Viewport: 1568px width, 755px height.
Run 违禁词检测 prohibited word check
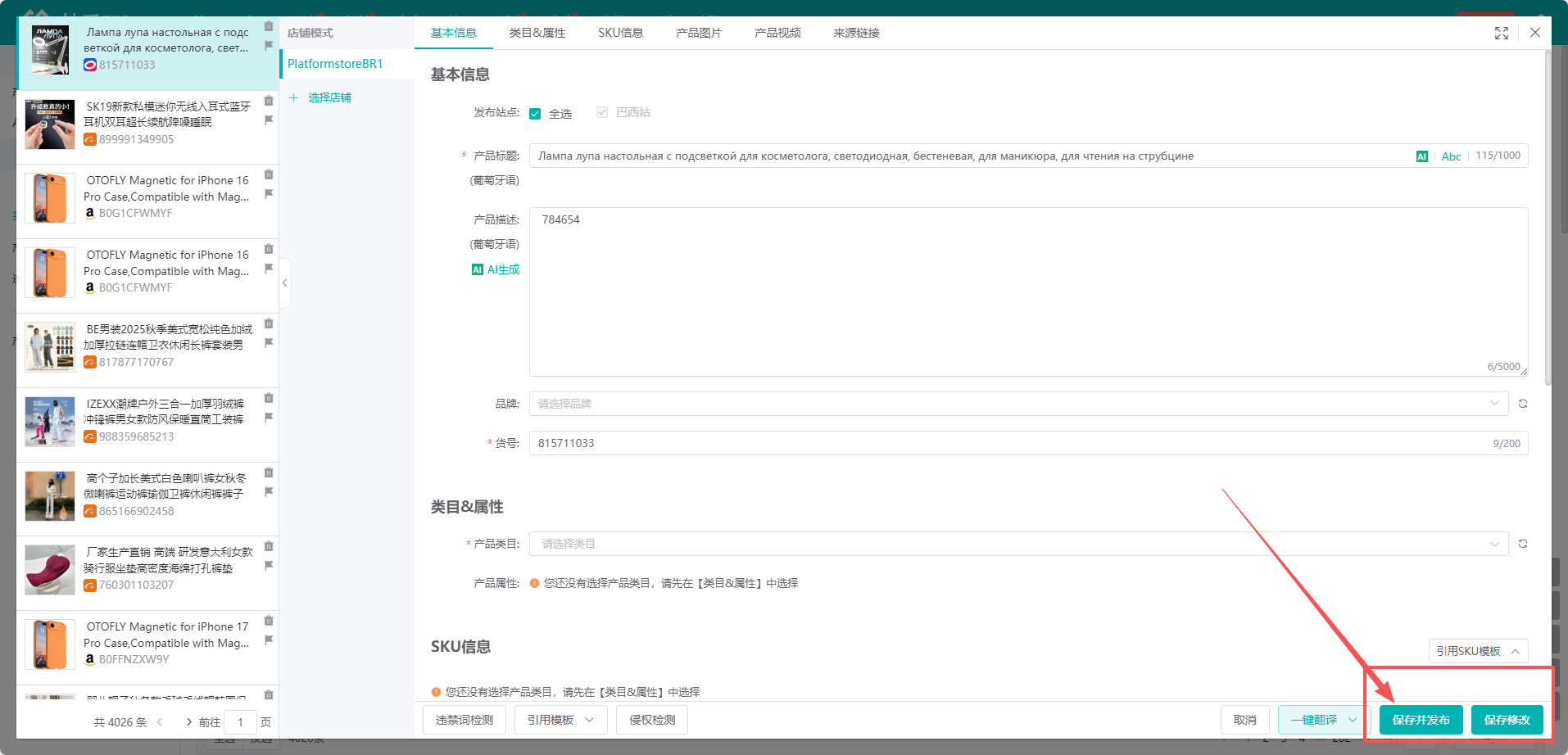[x=464, y=720]
